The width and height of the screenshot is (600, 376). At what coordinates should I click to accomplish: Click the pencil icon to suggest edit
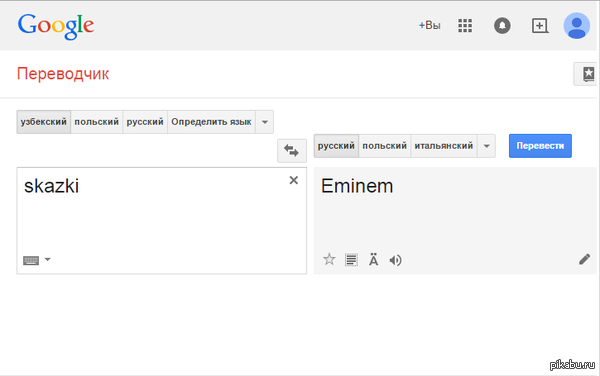(x=584, y=259)
